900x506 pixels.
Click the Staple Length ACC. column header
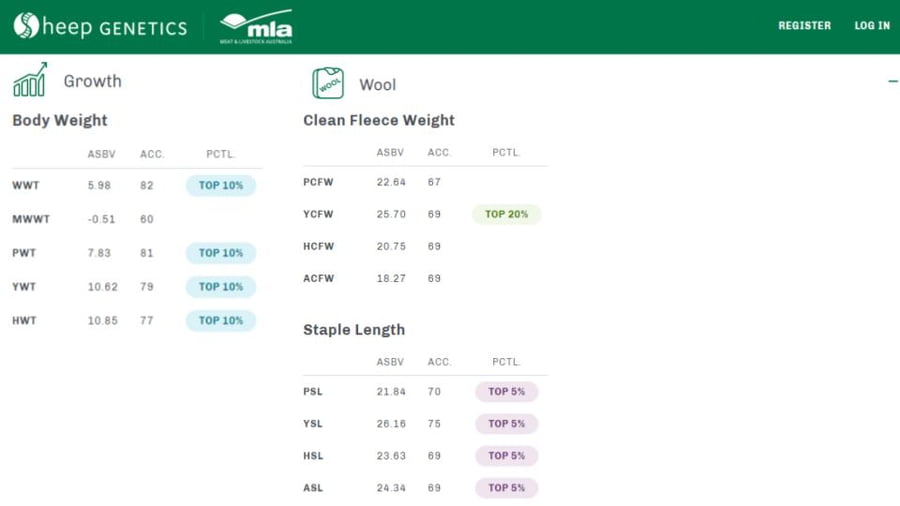(439, 362)
